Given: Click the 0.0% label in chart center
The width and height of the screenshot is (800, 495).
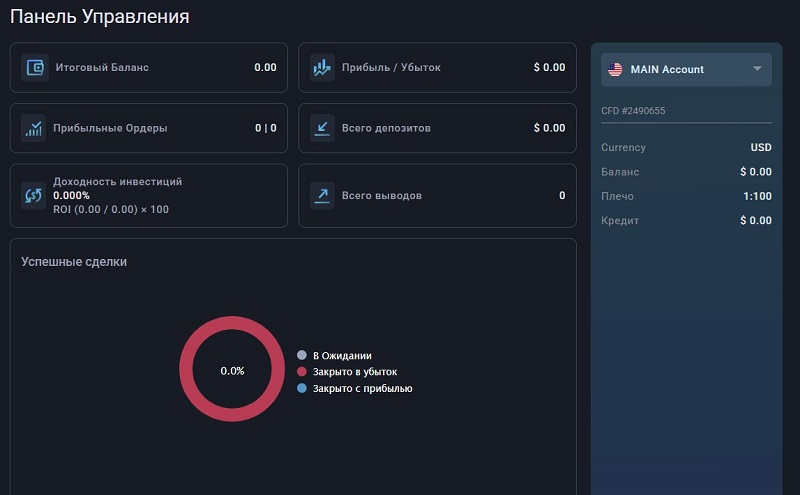Looking at the screenshot, I should click(x=232, y=371).
